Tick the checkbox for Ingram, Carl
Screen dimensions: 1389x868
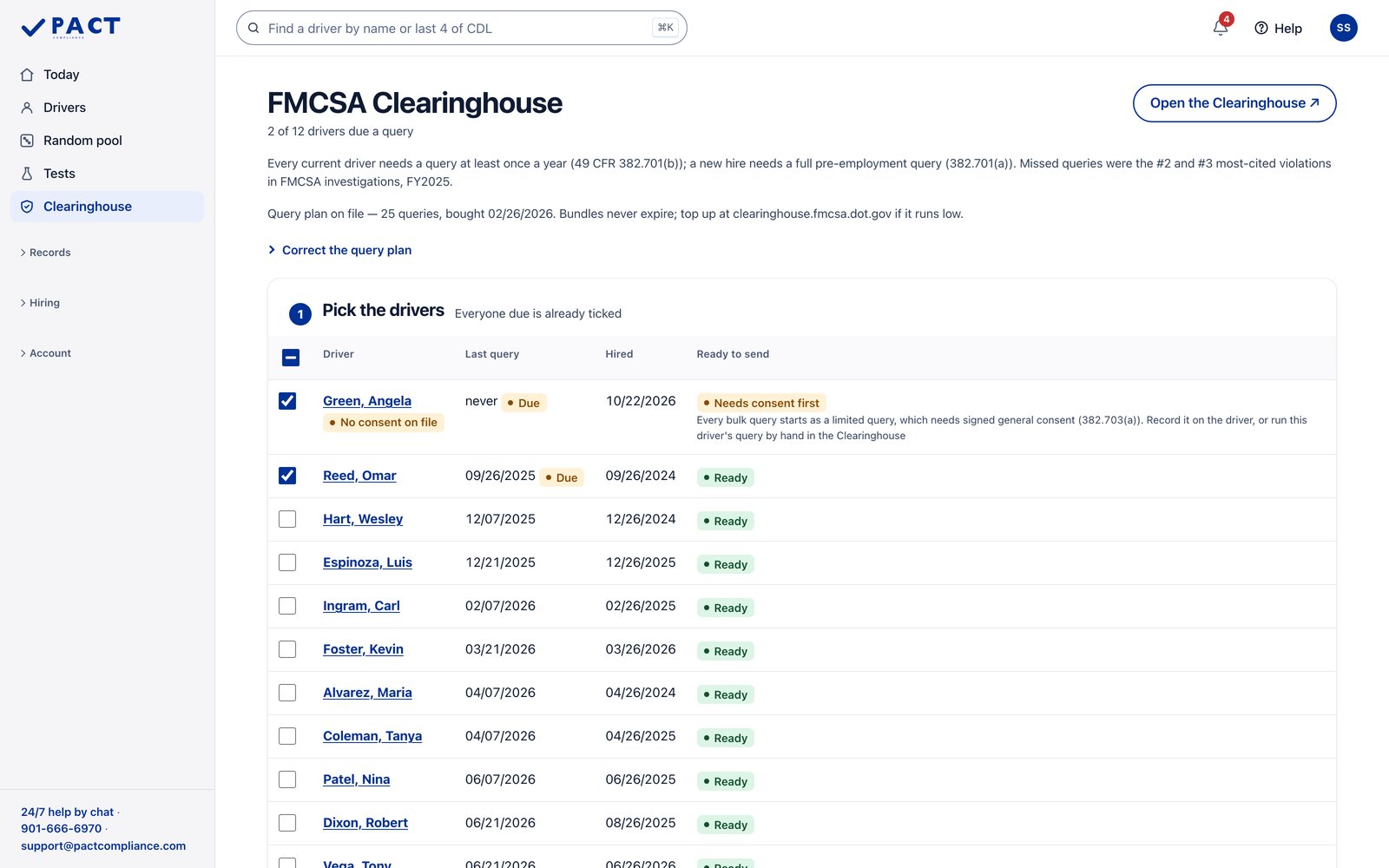(287, 606)
